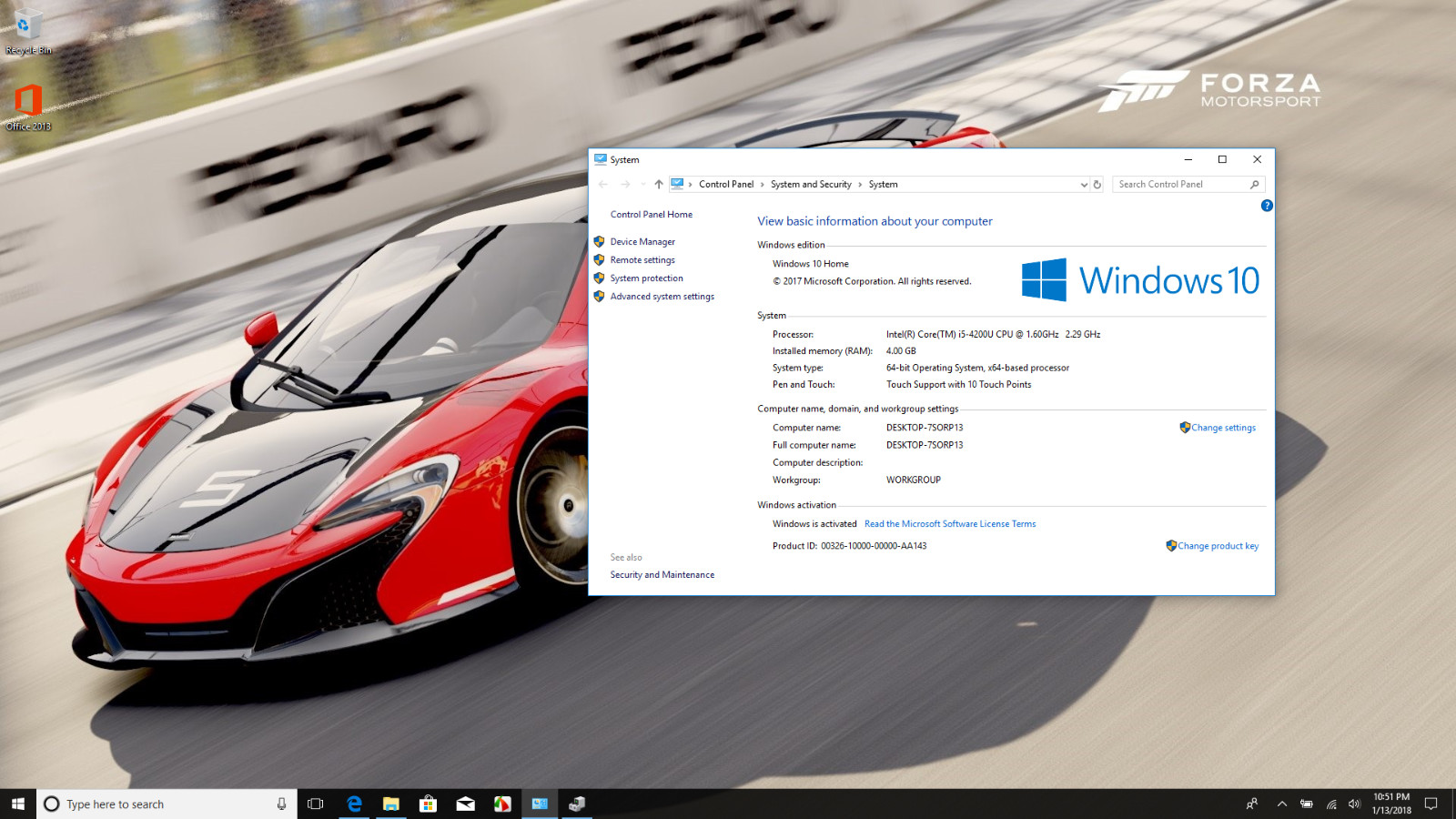Image resolution: width=1456 pixels, height=819 pixels.
Task: Open the People icon in system tray
Action: click(x=1252, y=804)
